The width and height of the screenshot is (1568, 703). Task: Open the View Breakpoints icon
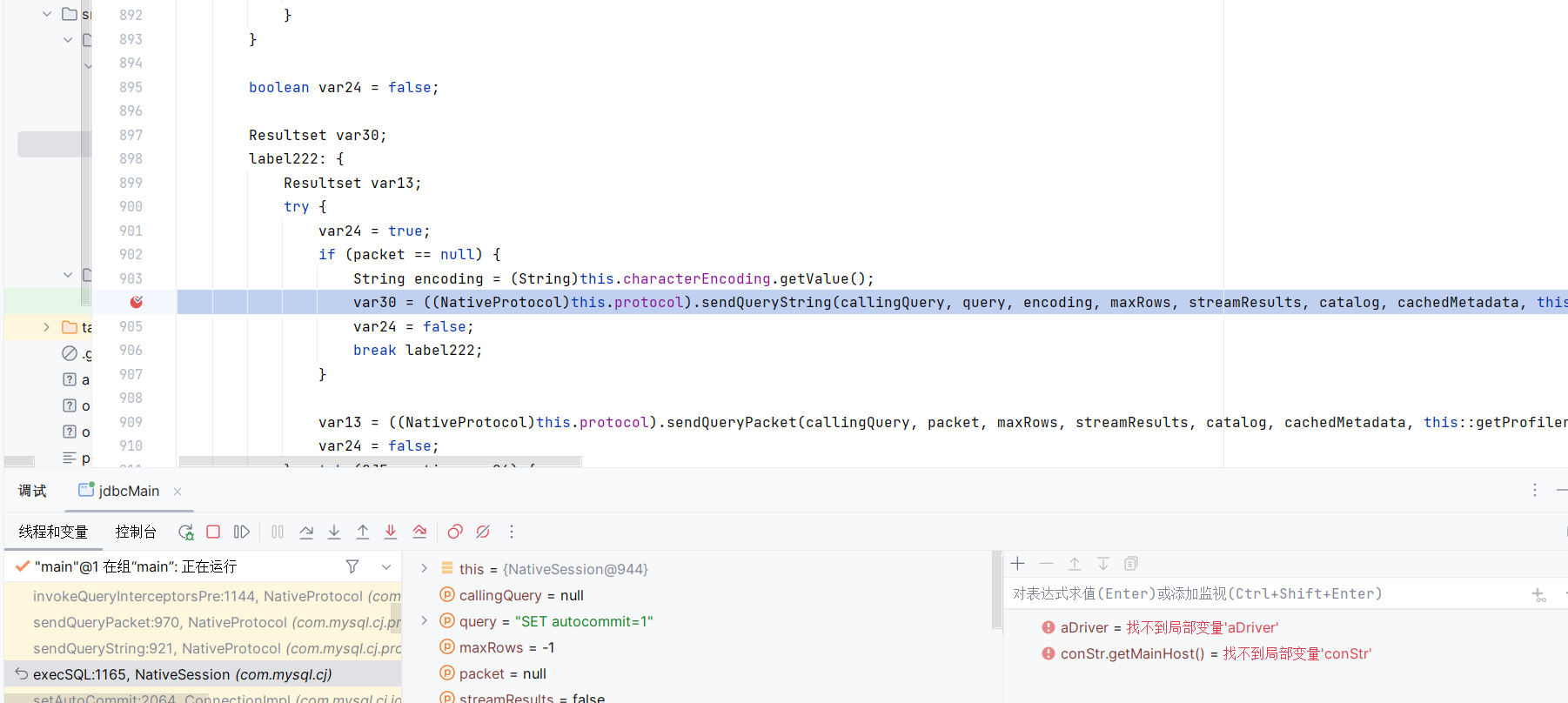point(455,532)
